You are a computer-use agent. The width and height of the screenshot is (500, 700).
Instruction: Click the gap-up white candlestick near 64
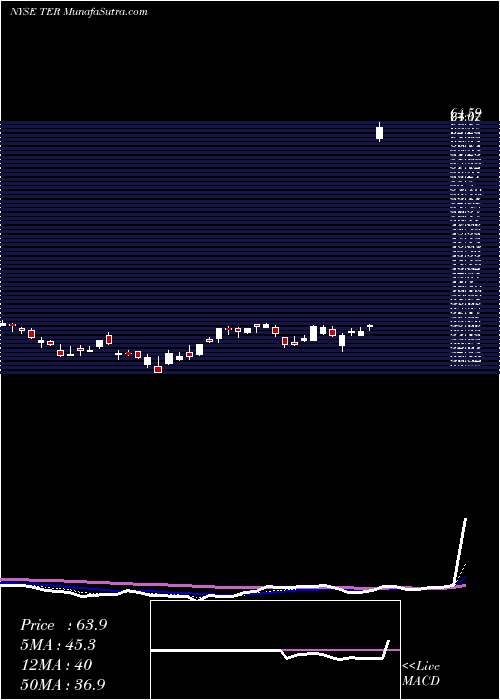(x=379, y=132)
